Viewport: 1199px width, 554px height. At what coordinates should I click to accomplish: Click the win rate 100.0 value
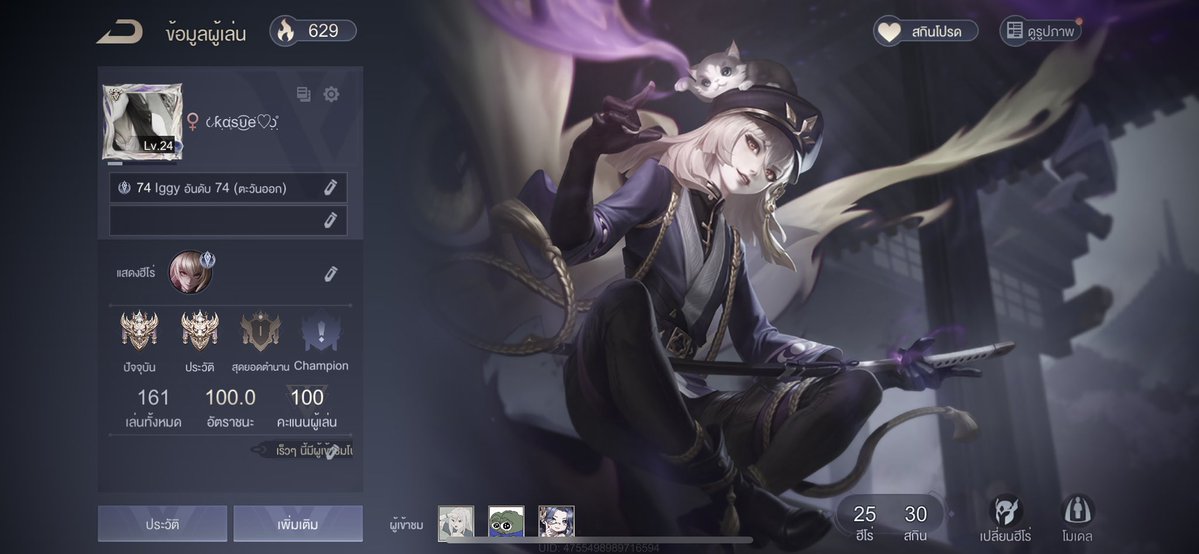click(230, 398)
